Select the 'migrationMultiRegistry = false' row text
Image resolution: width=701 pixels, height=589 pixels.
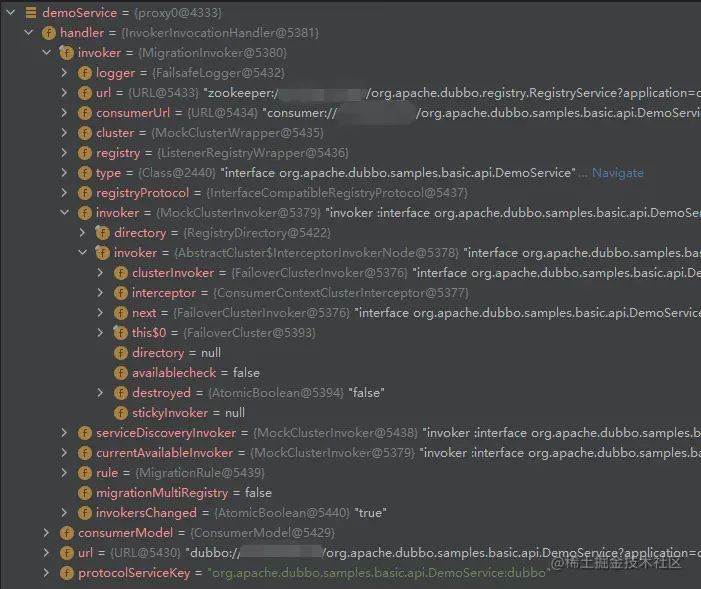(184, 493)
